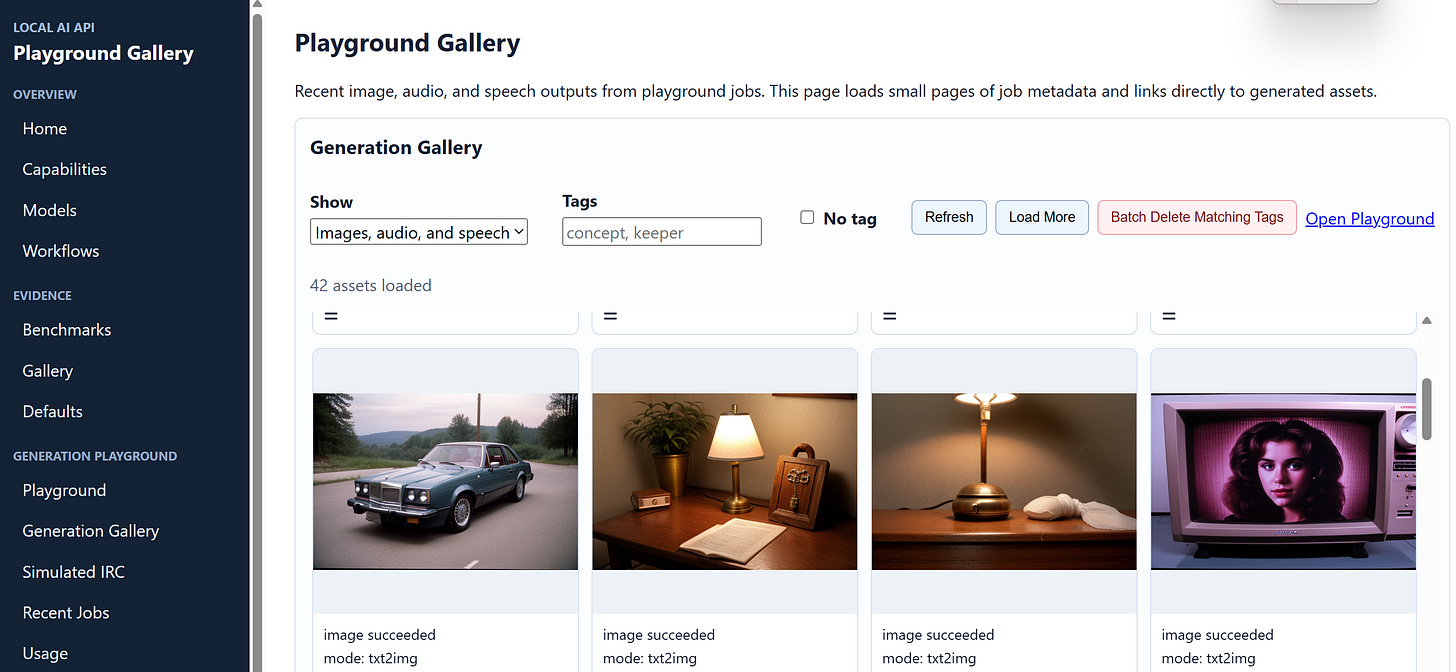Open the retro TV portrait thumbnail
Viewport: 1456px width, 672px height.
coord(1283,481)
